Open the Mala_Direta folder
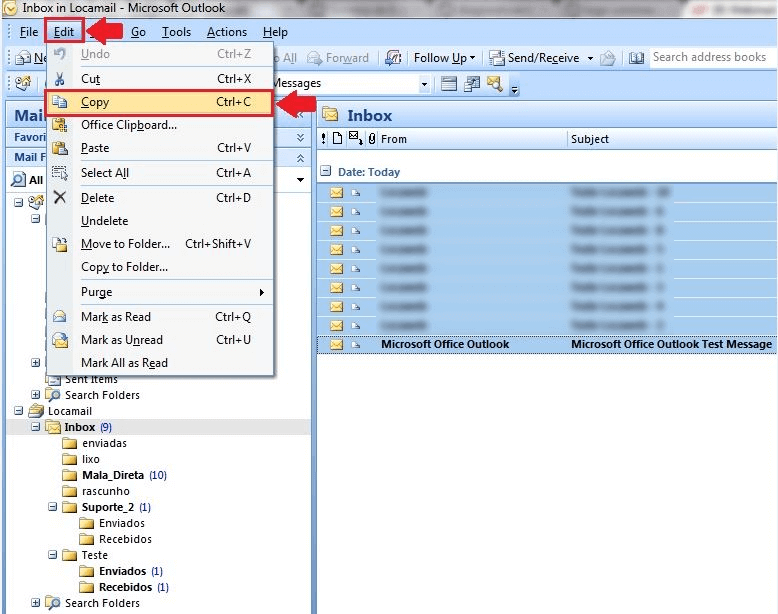 click(113, 475)
